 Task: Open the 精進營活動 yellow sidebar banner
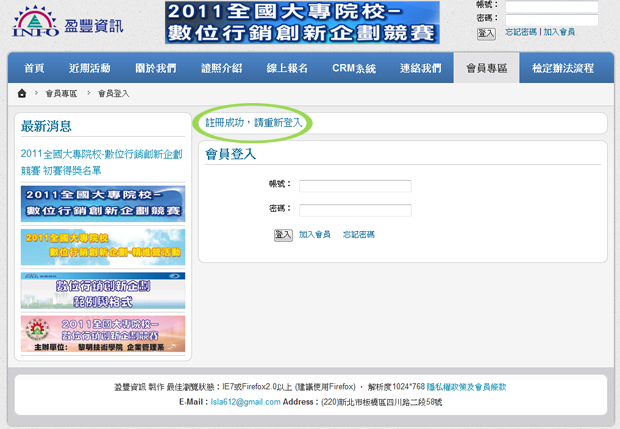coord(103,246)
